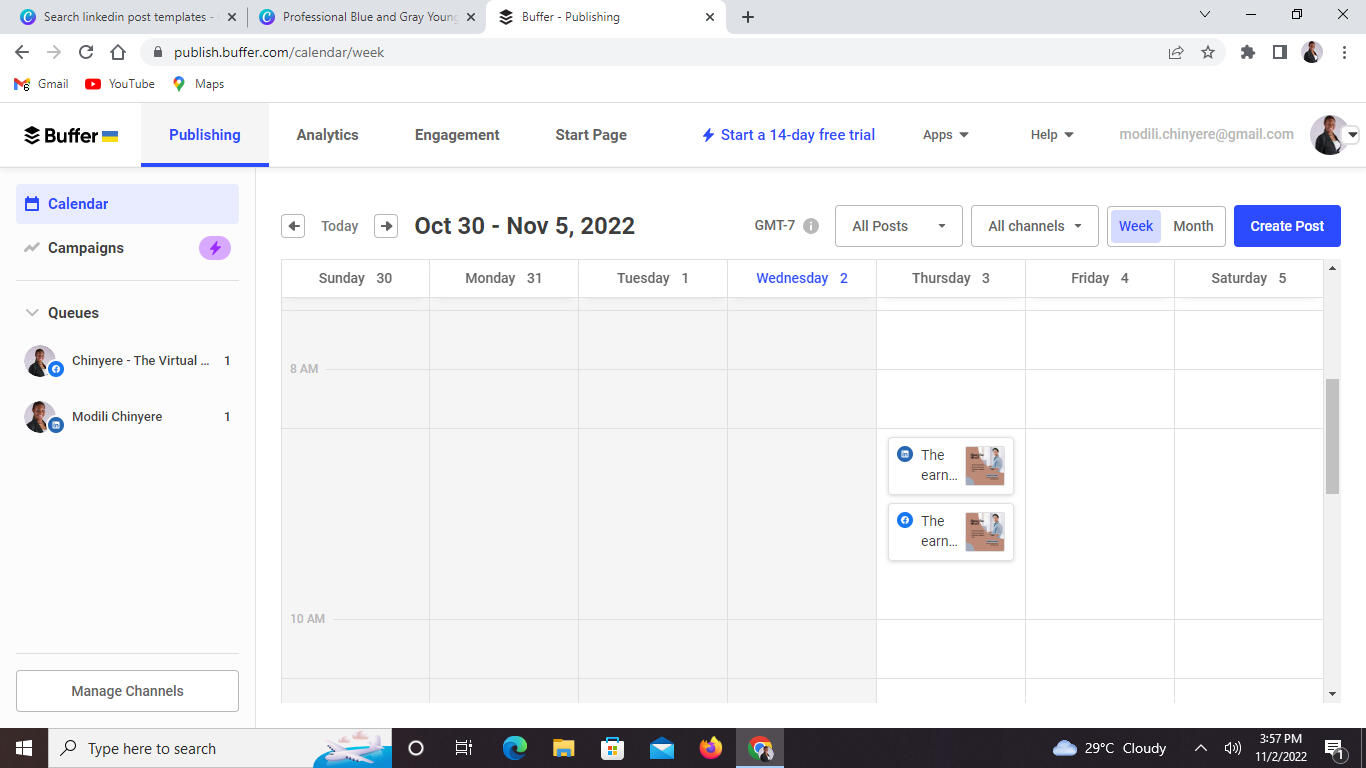Go to the previous week arrow
This screenshot has width=1366, height=768.
pos(293,226)
